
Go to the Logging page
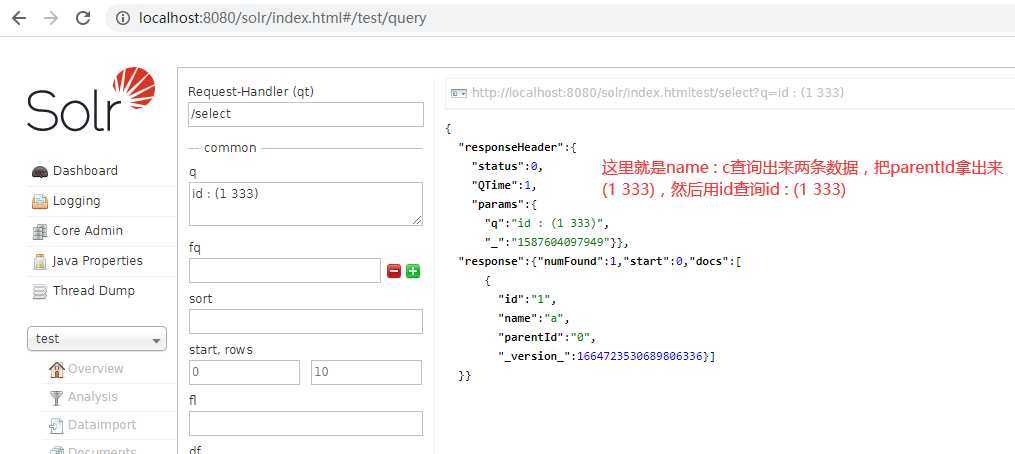76,201
